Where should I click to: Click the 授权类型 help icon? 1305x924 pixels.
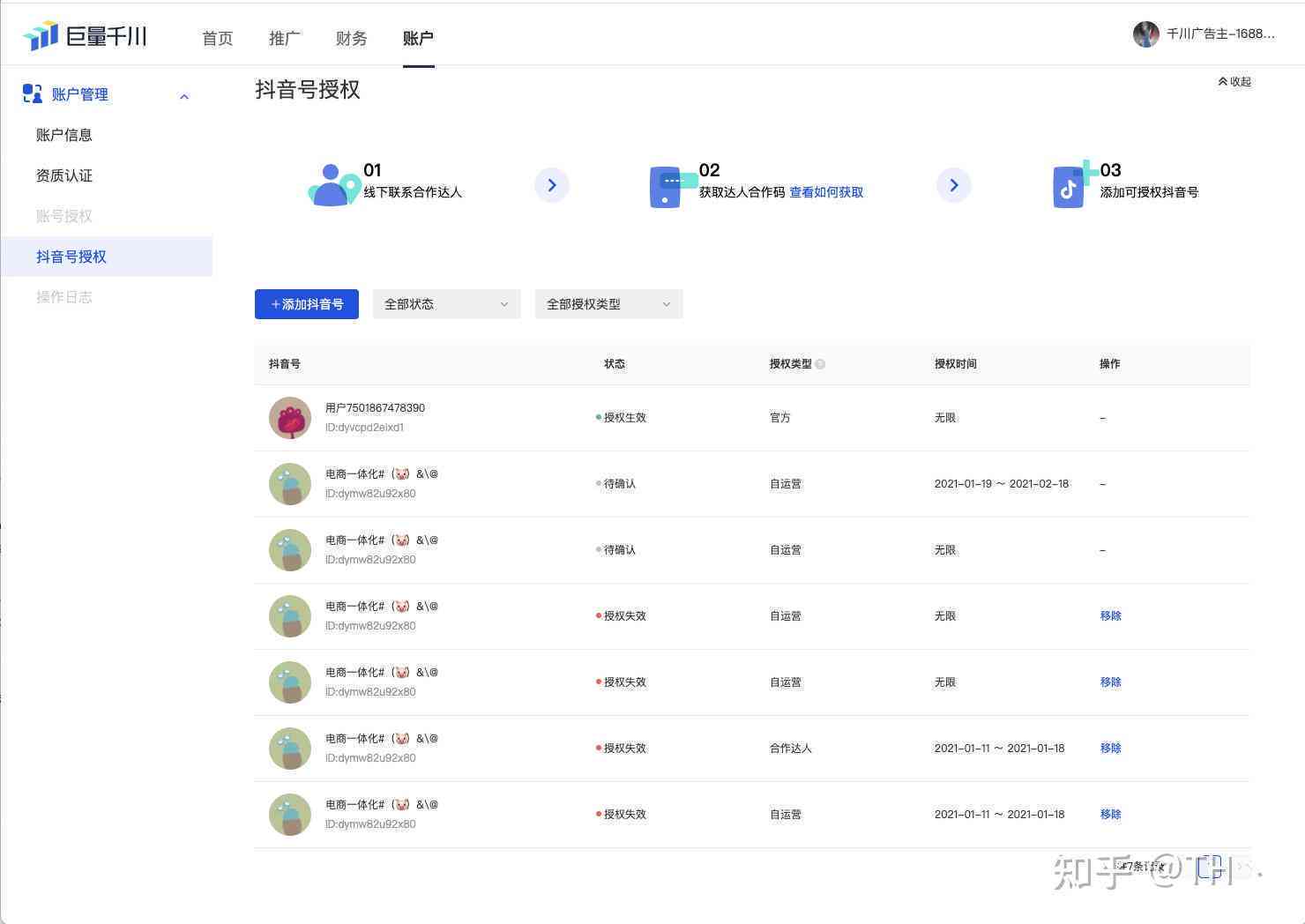pos(820,364)
